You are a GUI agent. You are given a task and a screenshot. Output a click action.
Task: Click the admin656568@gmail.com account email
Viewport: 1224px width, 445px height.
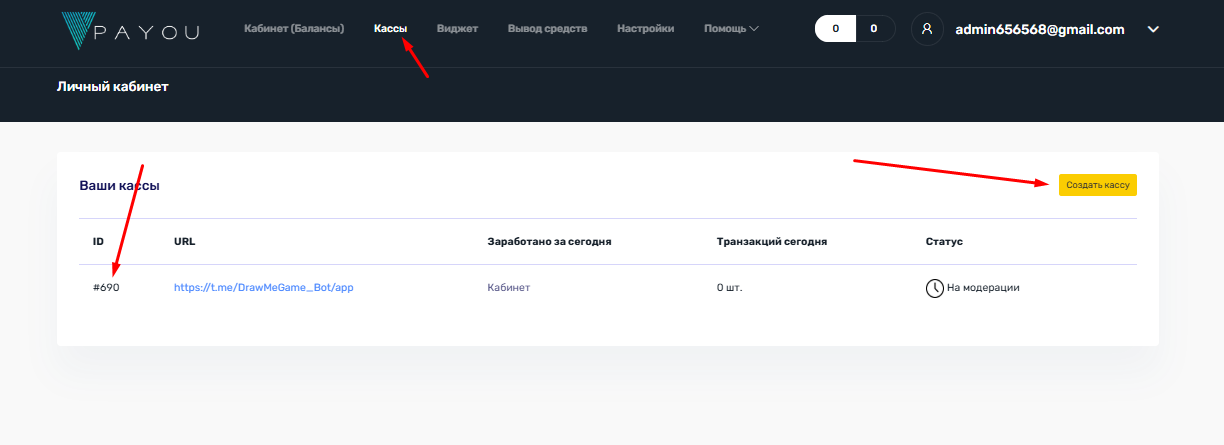coord(1039,29)
